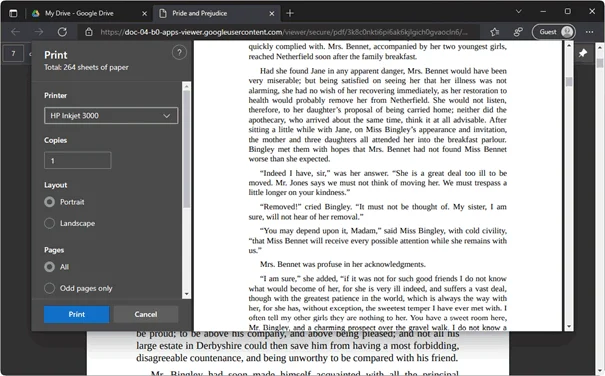The width and height of the screenshot is (605, 376).
Task: Click print preview scrollbar thumb
Action: [x=569, y=82]
